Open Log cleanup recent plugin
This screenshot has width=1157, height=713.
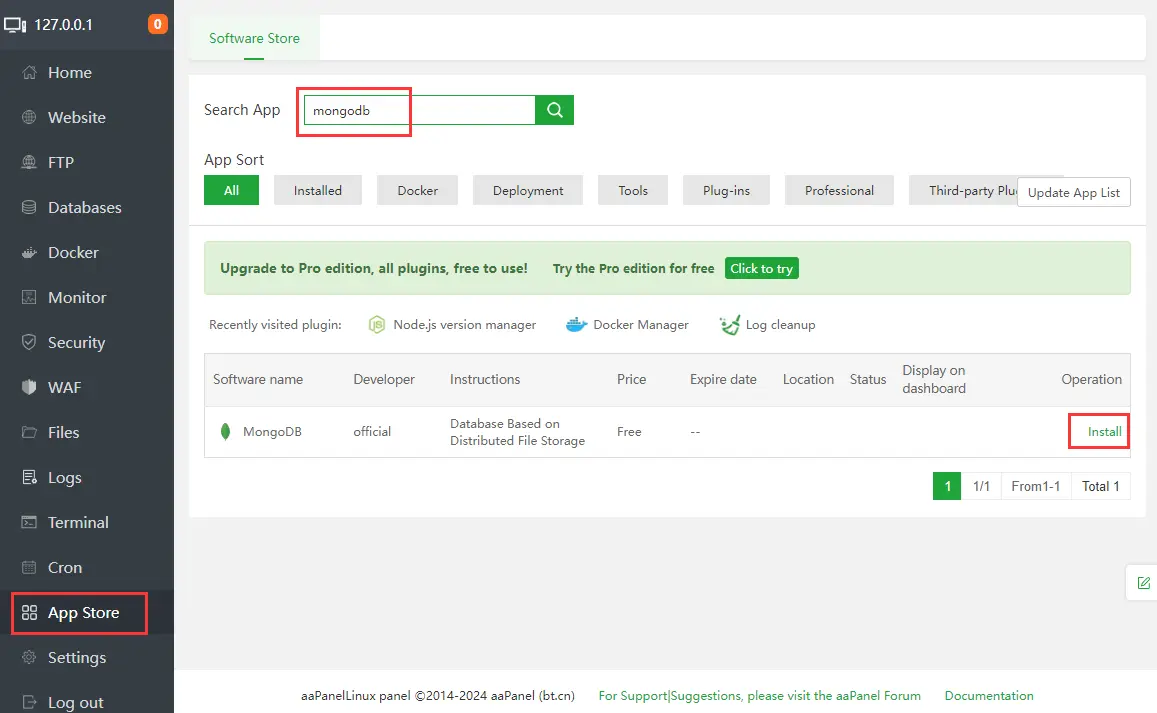(x=780, y=325)
